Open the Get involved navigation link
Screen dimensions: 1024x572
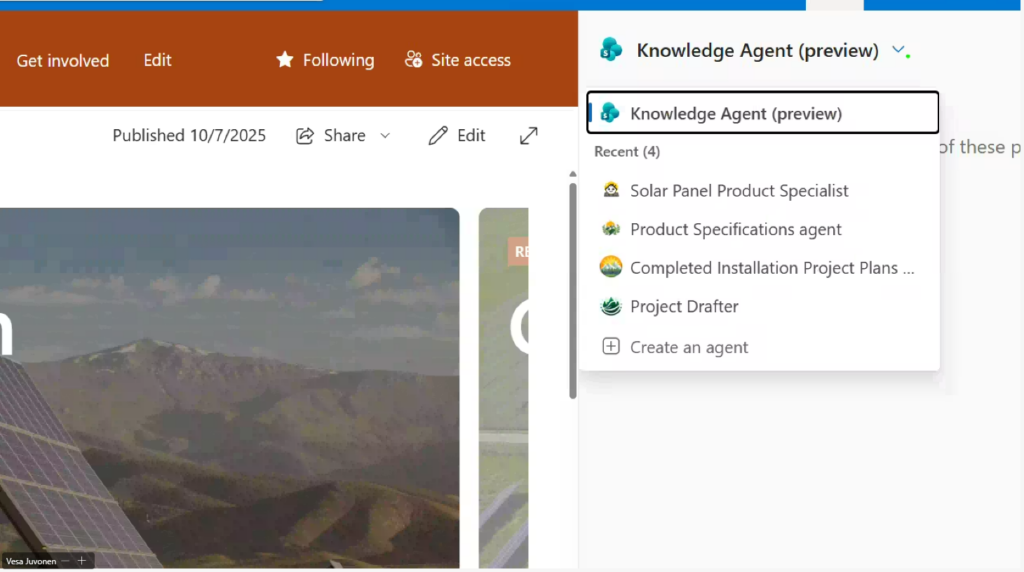click(62, 60)
